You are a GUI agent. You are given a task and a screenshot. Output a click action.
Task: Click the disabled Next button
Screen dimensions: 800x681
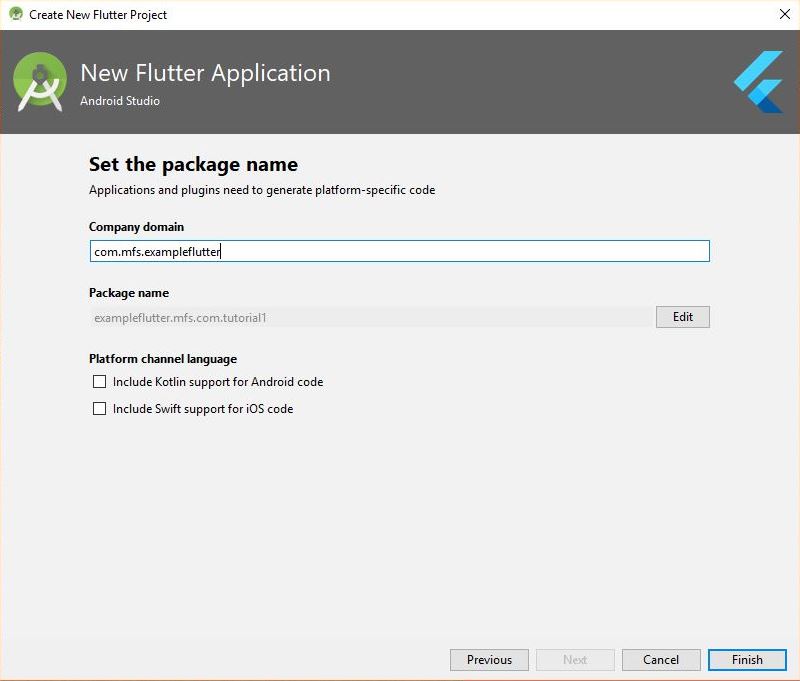575,660
